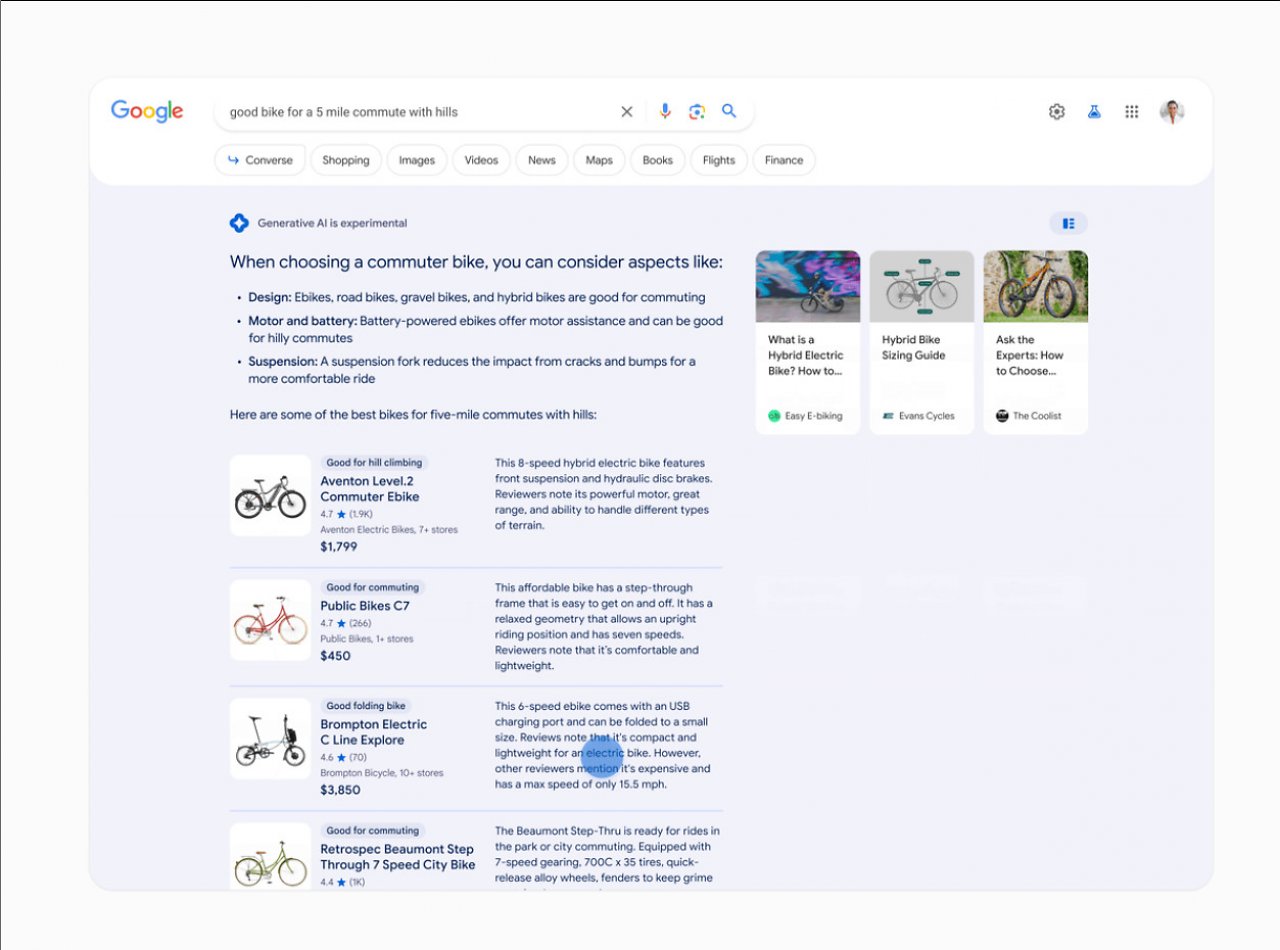Click the Google logo
This screenshot has width=1280, height=950.
pos(147,111)
